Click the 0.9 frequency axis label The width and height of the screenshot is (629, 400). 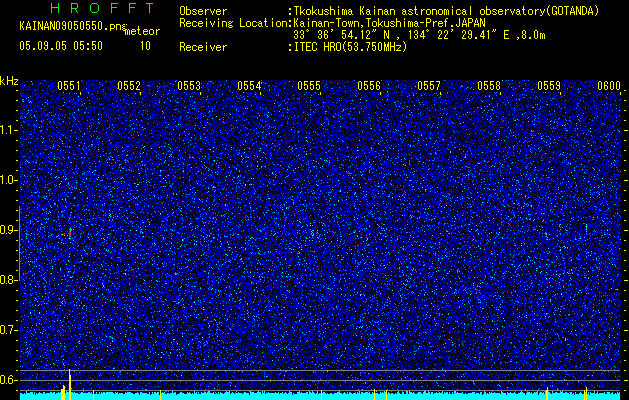8,230
